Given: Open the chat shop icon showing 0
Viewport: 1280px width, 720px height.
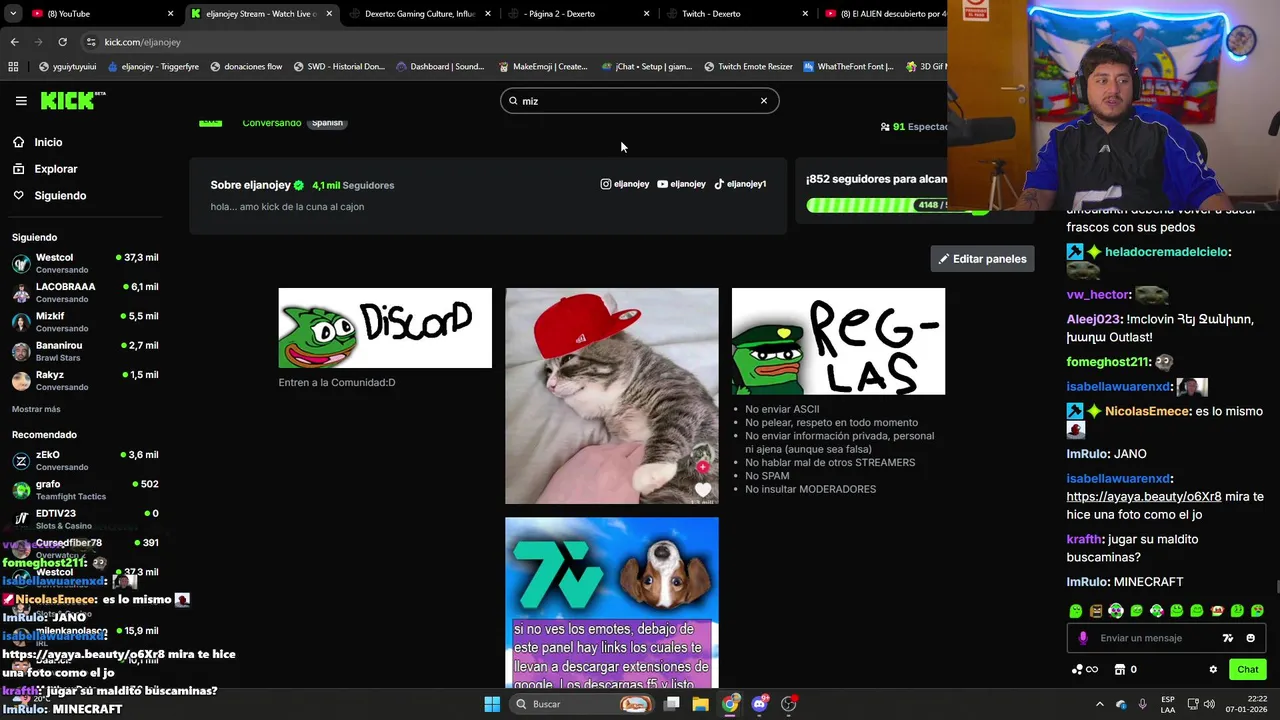Looking at the screenshot, I should (1125, 669).
